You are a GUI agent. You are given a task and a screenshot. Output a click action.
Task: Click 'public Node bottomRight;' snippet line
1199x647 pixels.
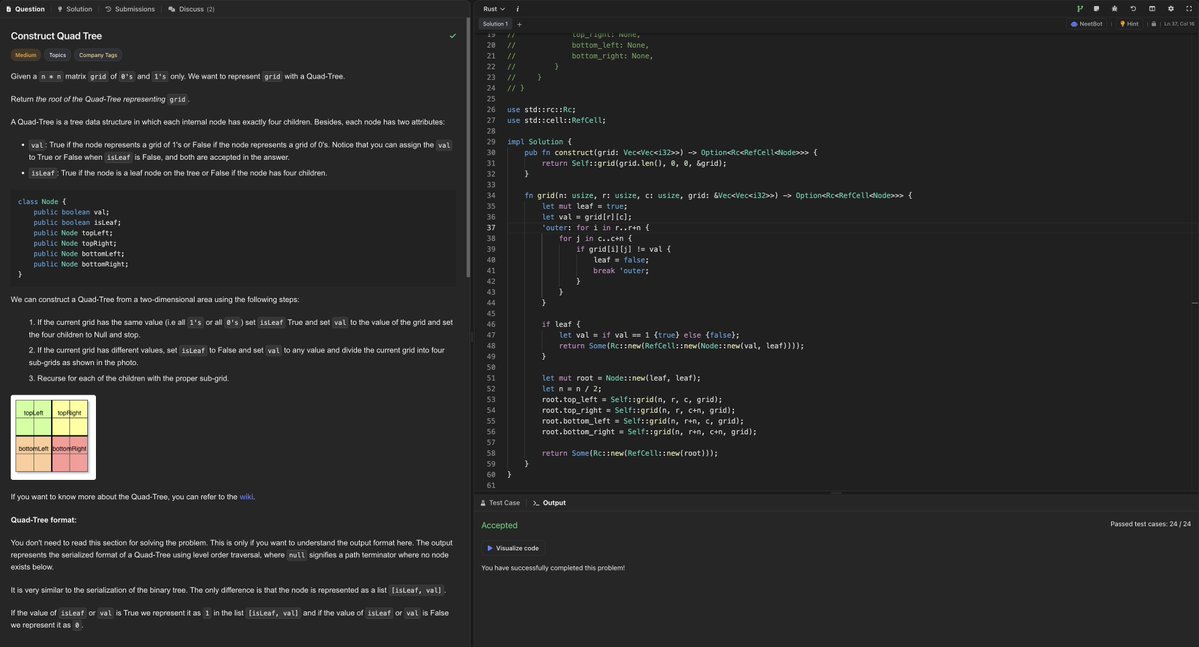(81, 264)
